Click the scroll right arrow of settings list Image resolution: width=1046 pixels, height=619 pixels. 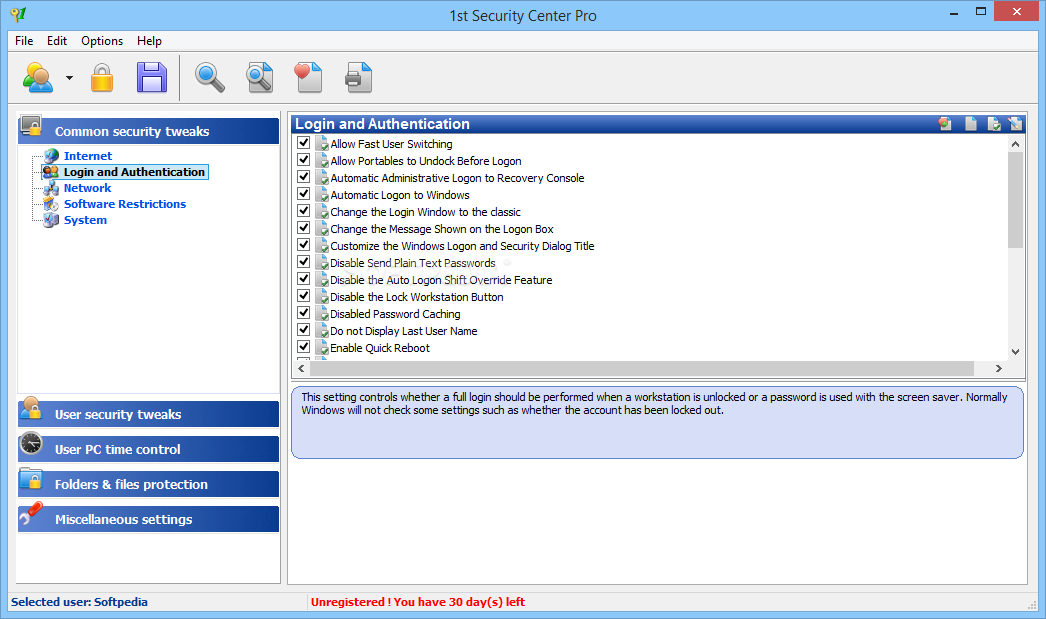pos(999,368)
